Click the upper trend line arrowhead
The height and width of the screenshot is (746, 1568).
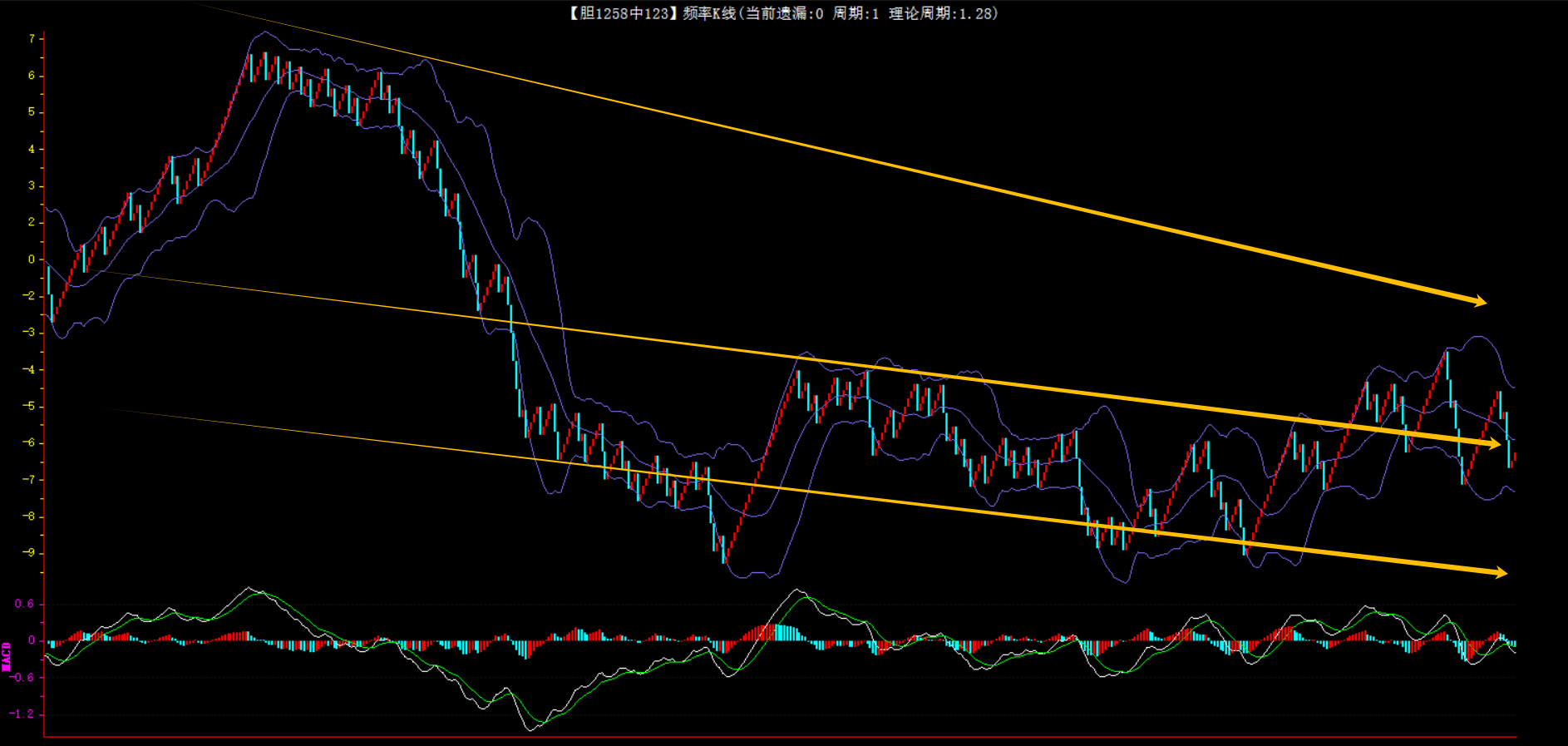pos(1480,301)
